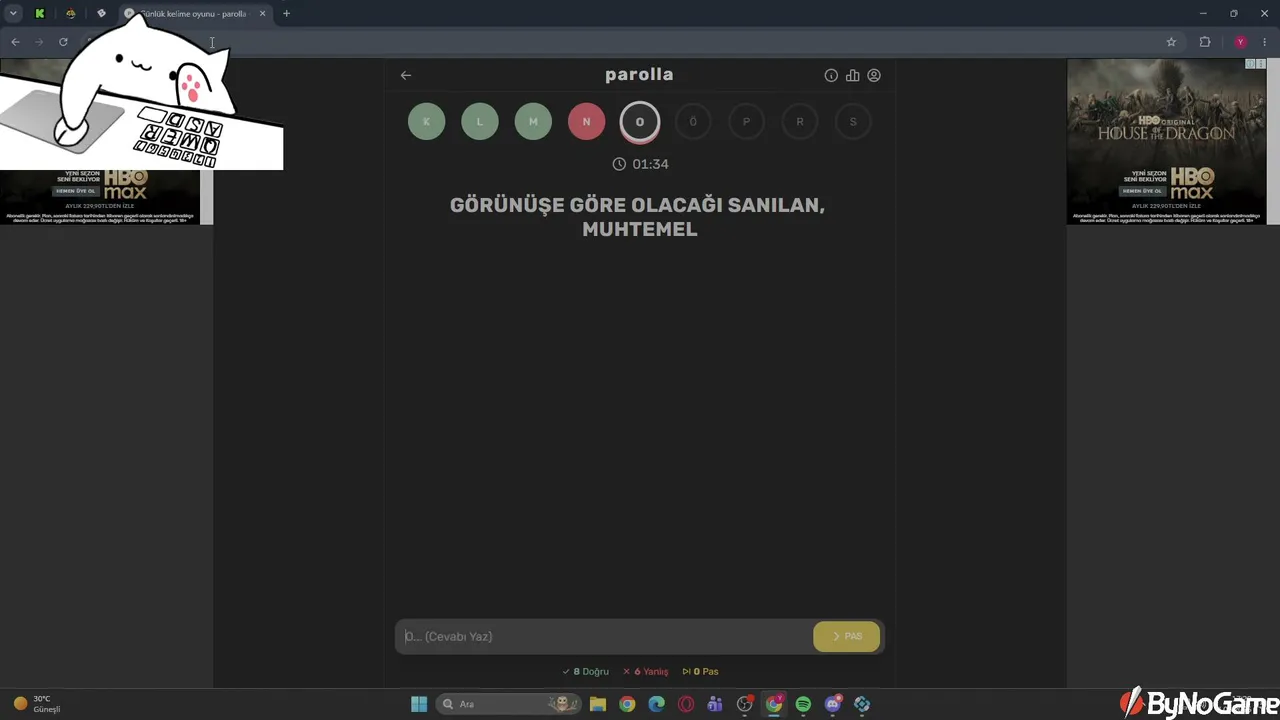Open Microsoft Teams from the taskbar

(715, 704)
